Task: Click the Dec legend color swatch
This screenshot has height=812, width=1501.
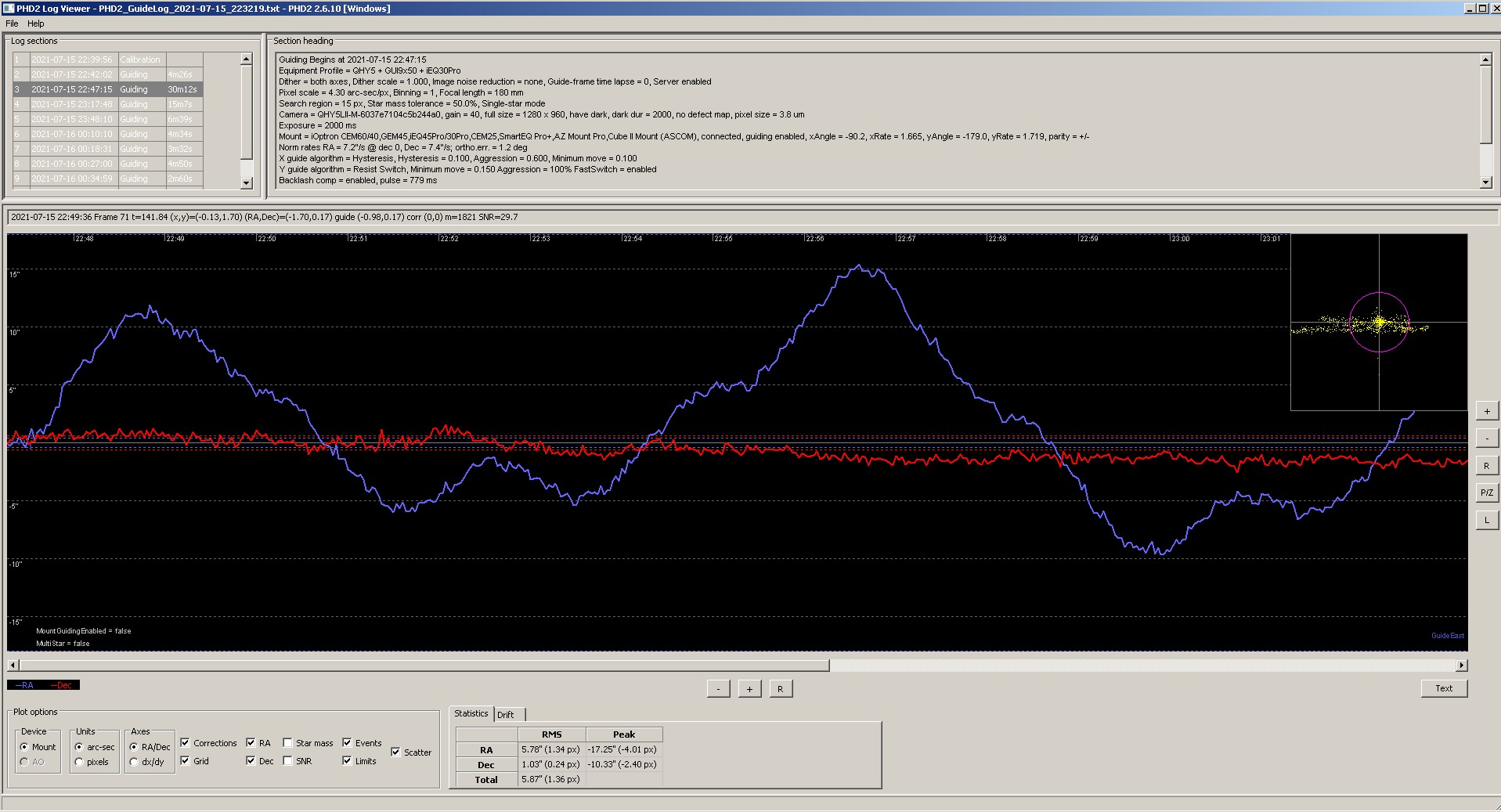Action: pos(62,685)
